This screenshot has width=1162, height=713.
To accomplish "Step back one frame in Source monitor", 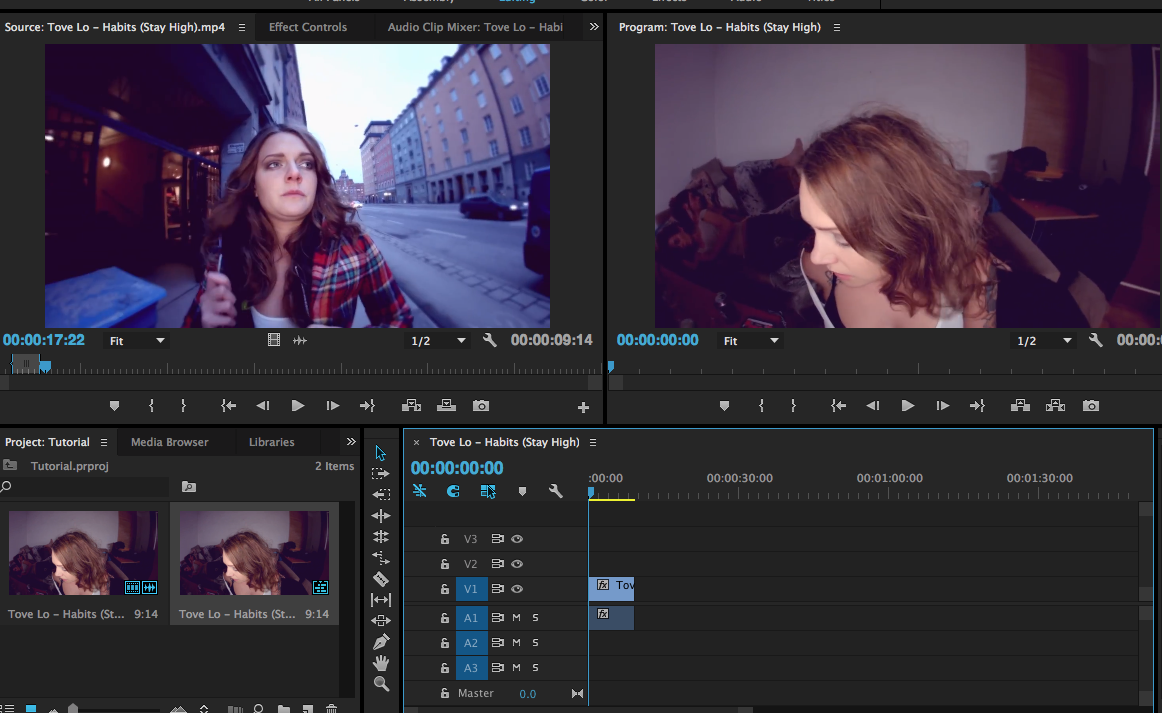I will pos(262,406).
